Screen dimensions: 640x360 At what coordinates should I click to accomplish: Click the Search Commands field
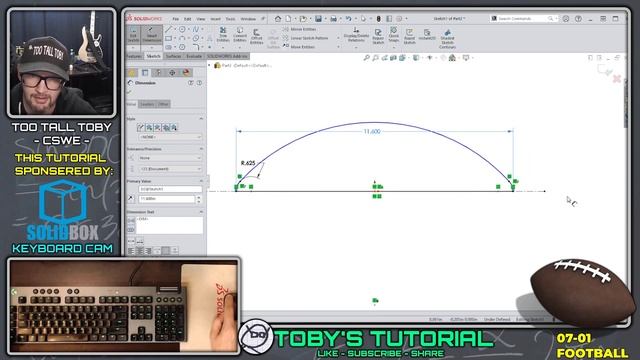[523, 19]
